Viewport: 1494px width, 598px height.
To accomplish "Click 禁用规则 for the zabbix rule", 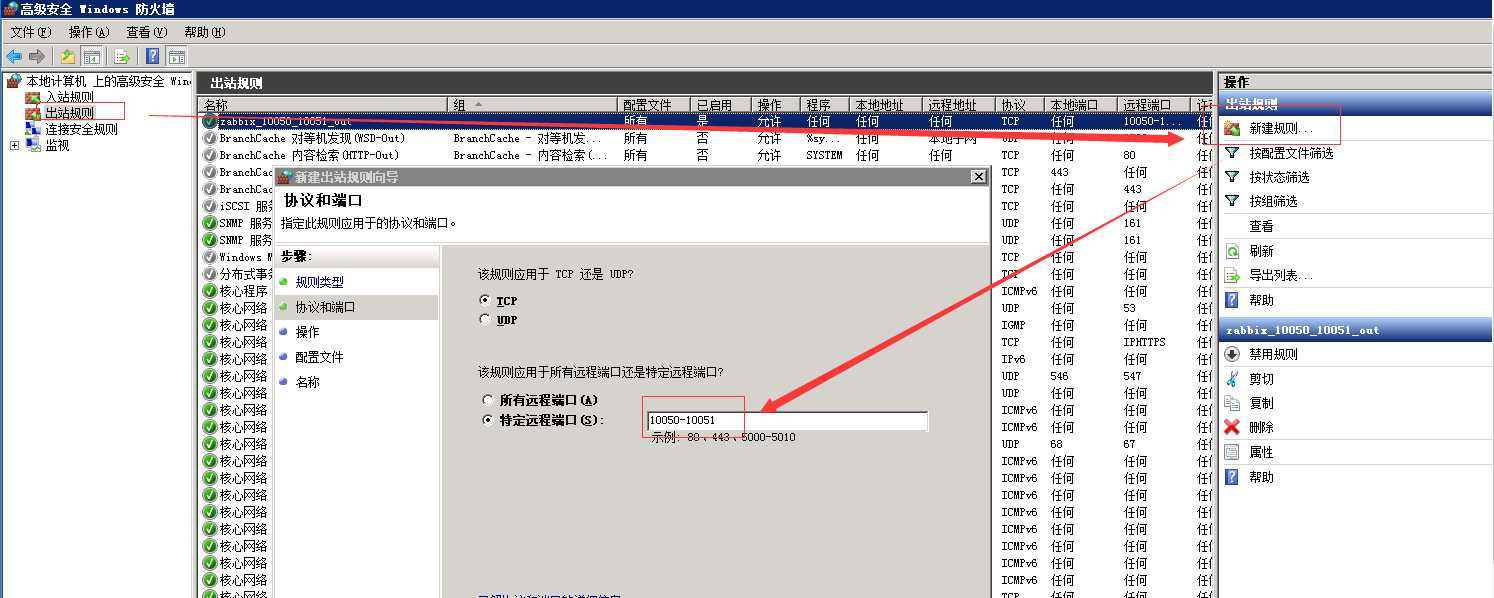I will 1273,354.
